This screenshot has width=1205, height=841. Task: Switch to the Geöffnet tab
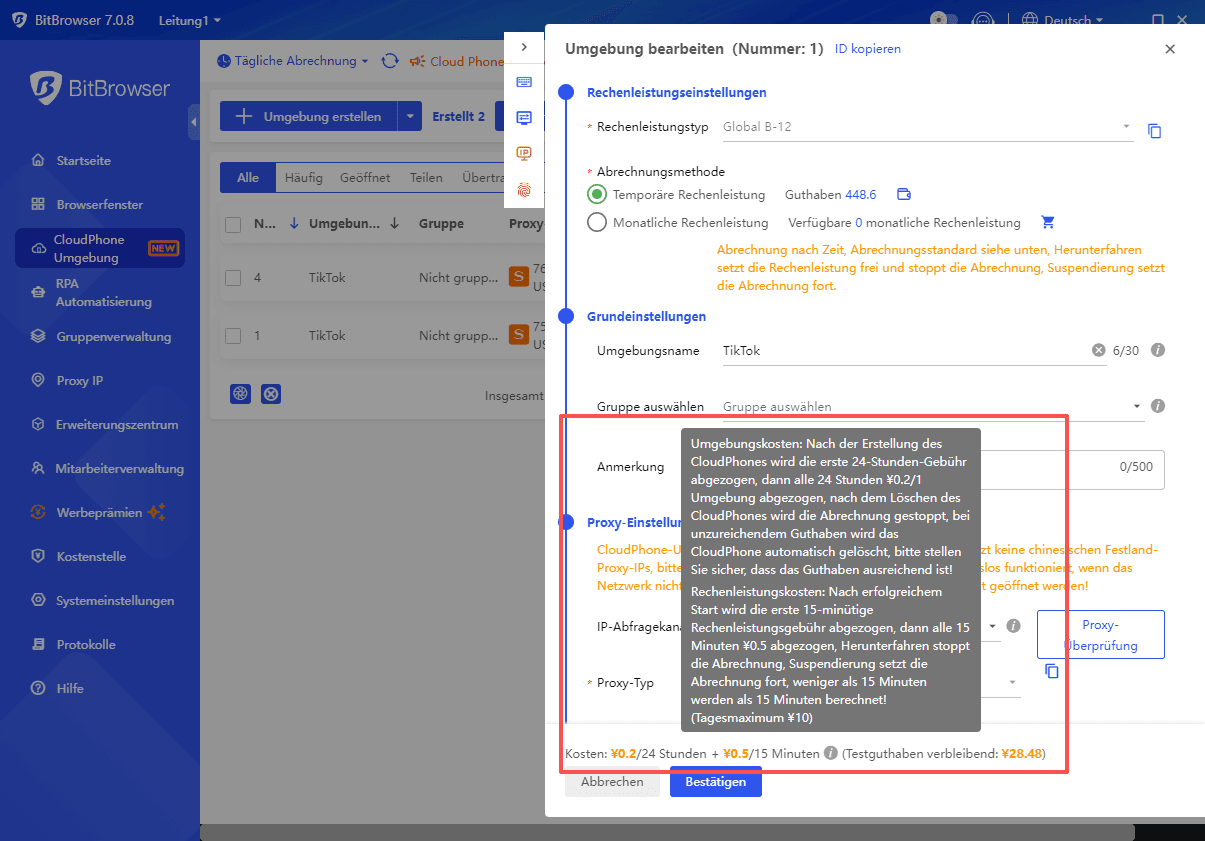[365, 178]
